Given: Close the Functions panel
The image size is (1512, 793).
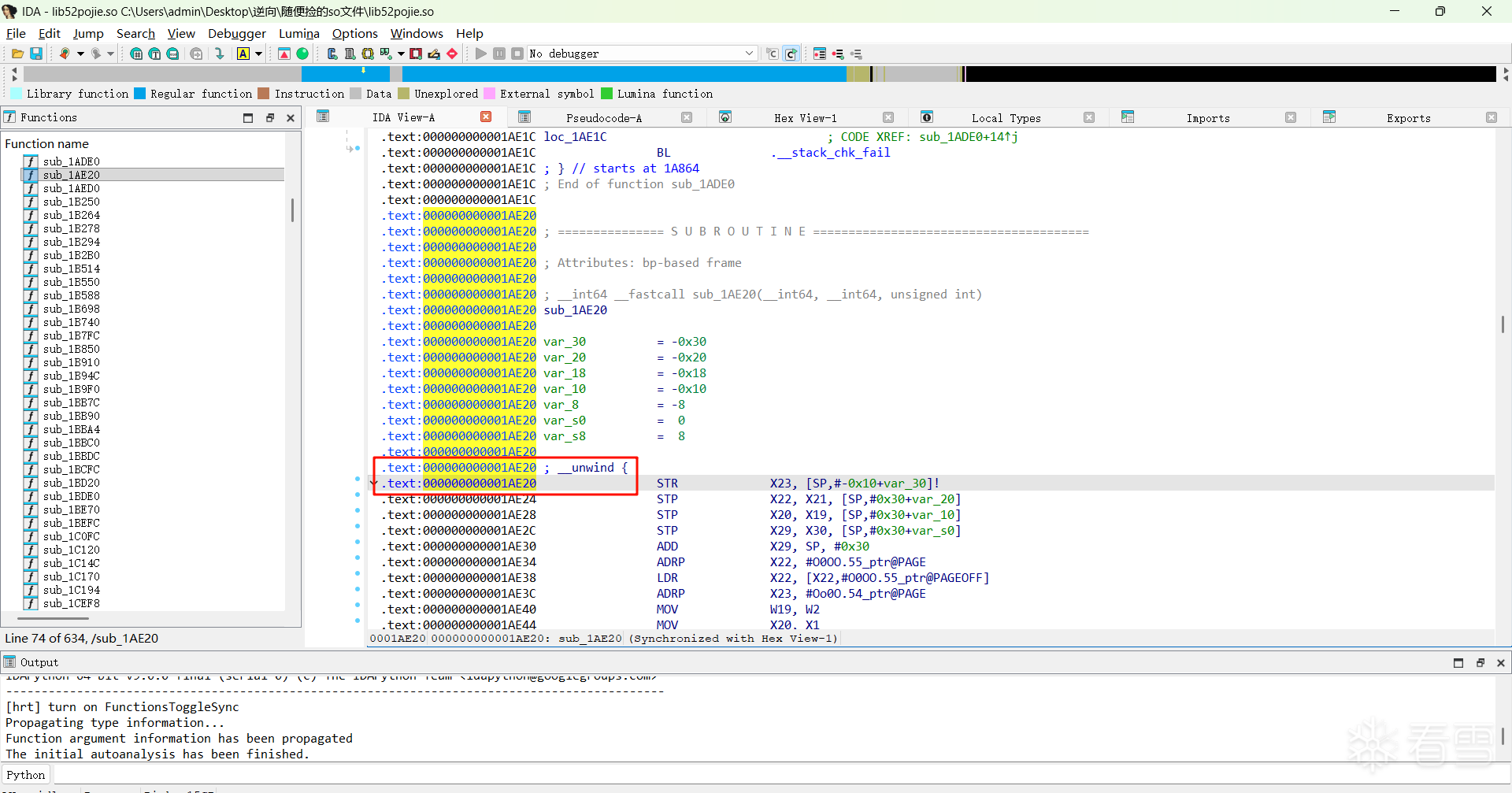Looking at the screenshot, I should [291, 118].
